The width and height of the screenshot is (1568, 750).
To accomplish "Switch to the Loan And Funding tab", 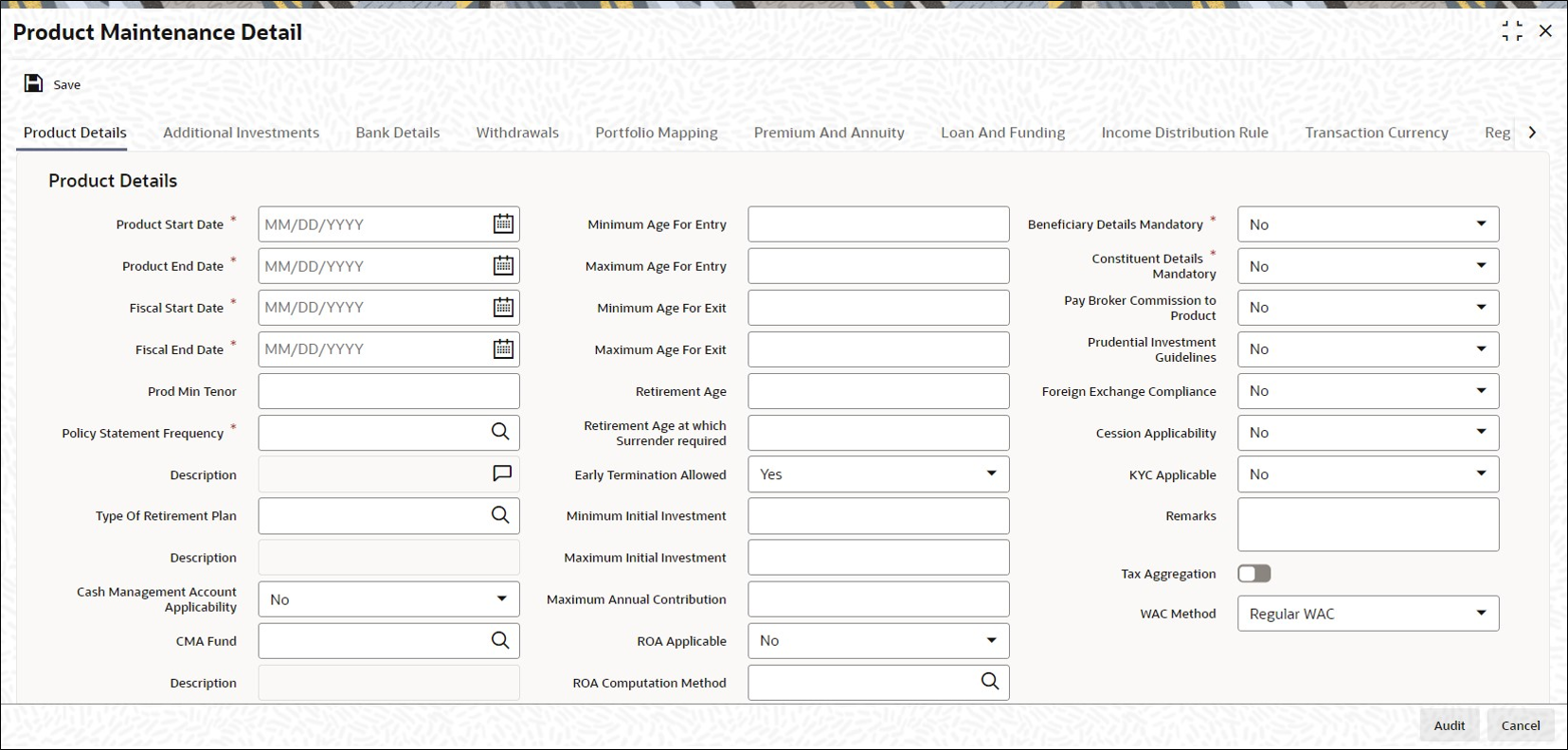I will click(1002, 133).
